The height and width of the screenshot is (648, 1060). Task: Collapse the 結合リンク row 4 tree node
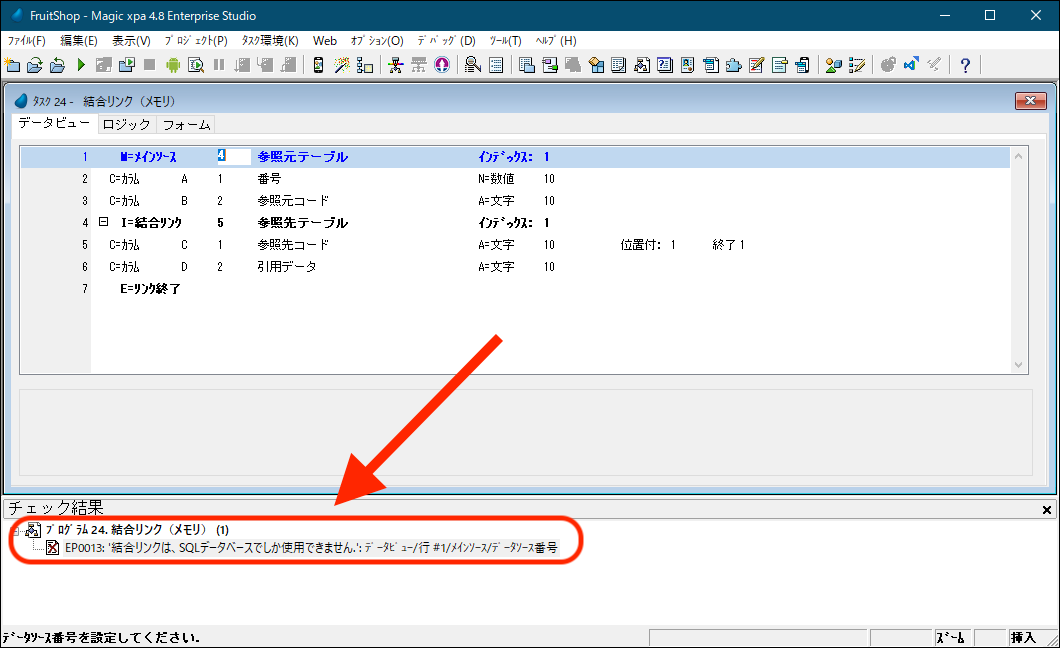point(103,223)
